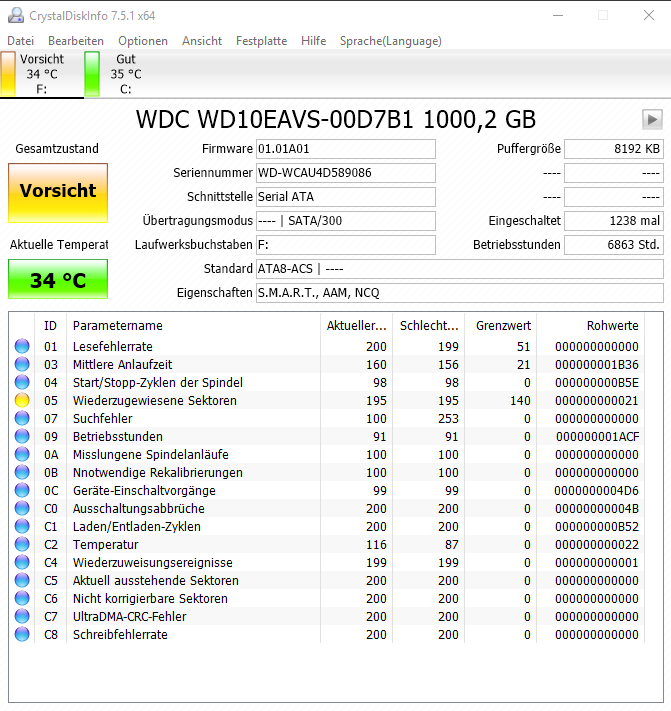The width and height of the screenshot is (671, 711).
Task: Click the status orb in the C2 Temperatur row
Action: (x=22, y=544)
